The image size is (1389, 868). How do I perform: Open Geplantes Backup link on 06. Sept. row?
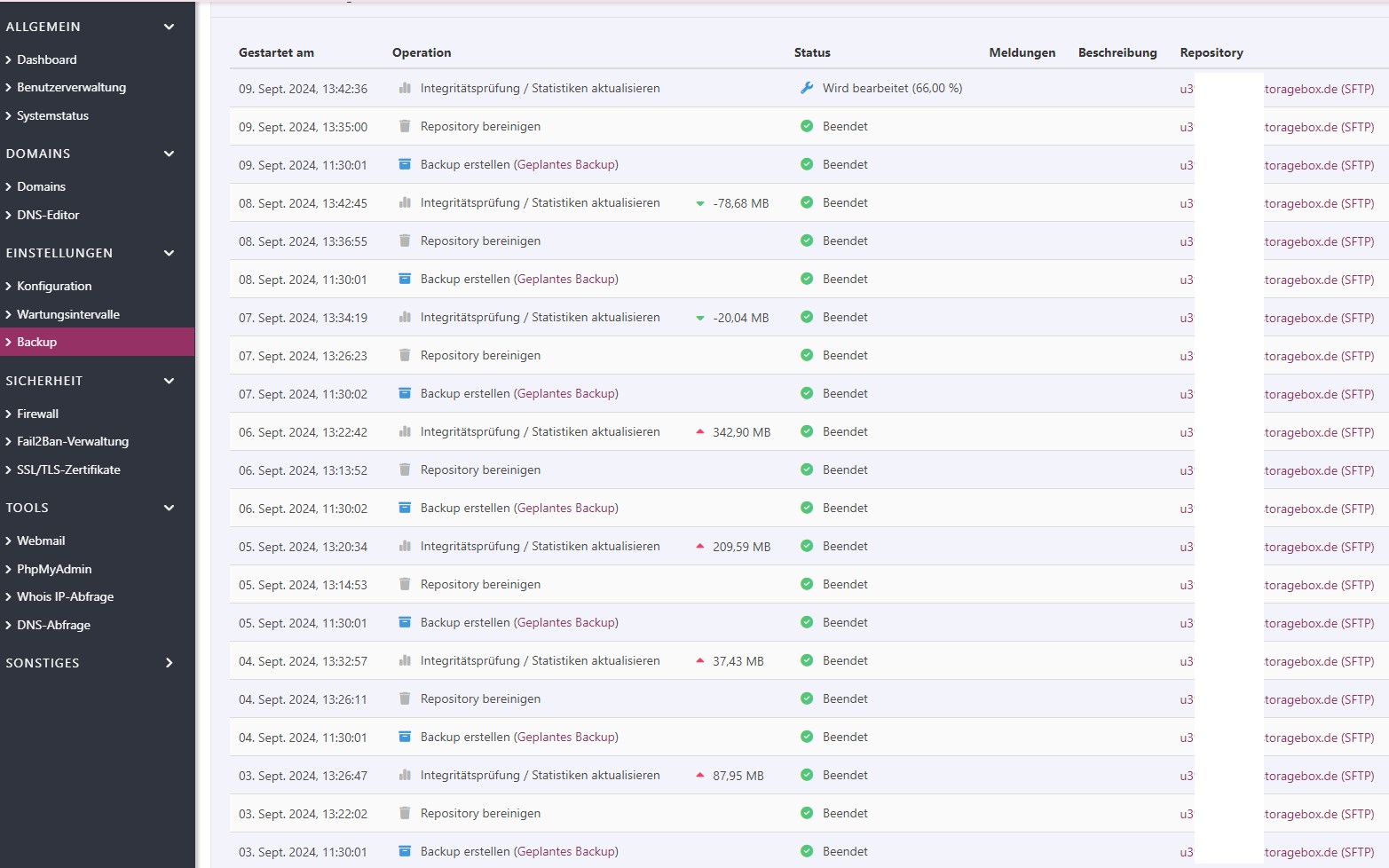coord(565,508)
